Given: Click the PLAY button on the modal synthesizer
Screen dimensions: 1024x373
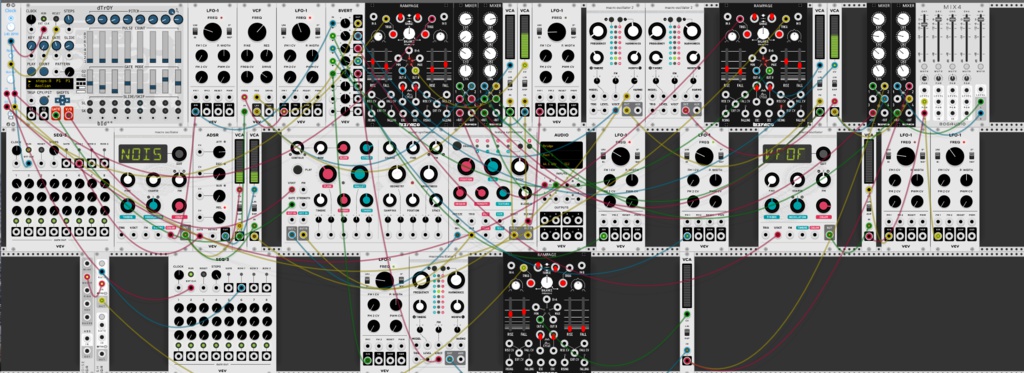Looking at the screenshot, I should [298, 170].
